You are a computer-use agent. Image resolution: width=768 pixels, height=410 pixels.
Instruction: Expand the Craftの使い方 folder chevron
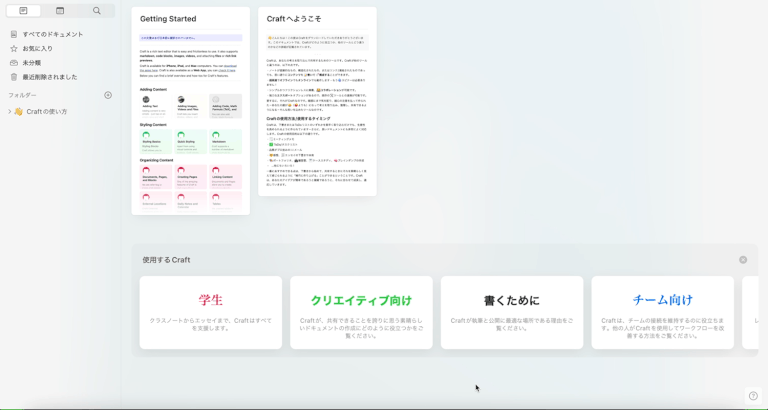coord(9,111)
